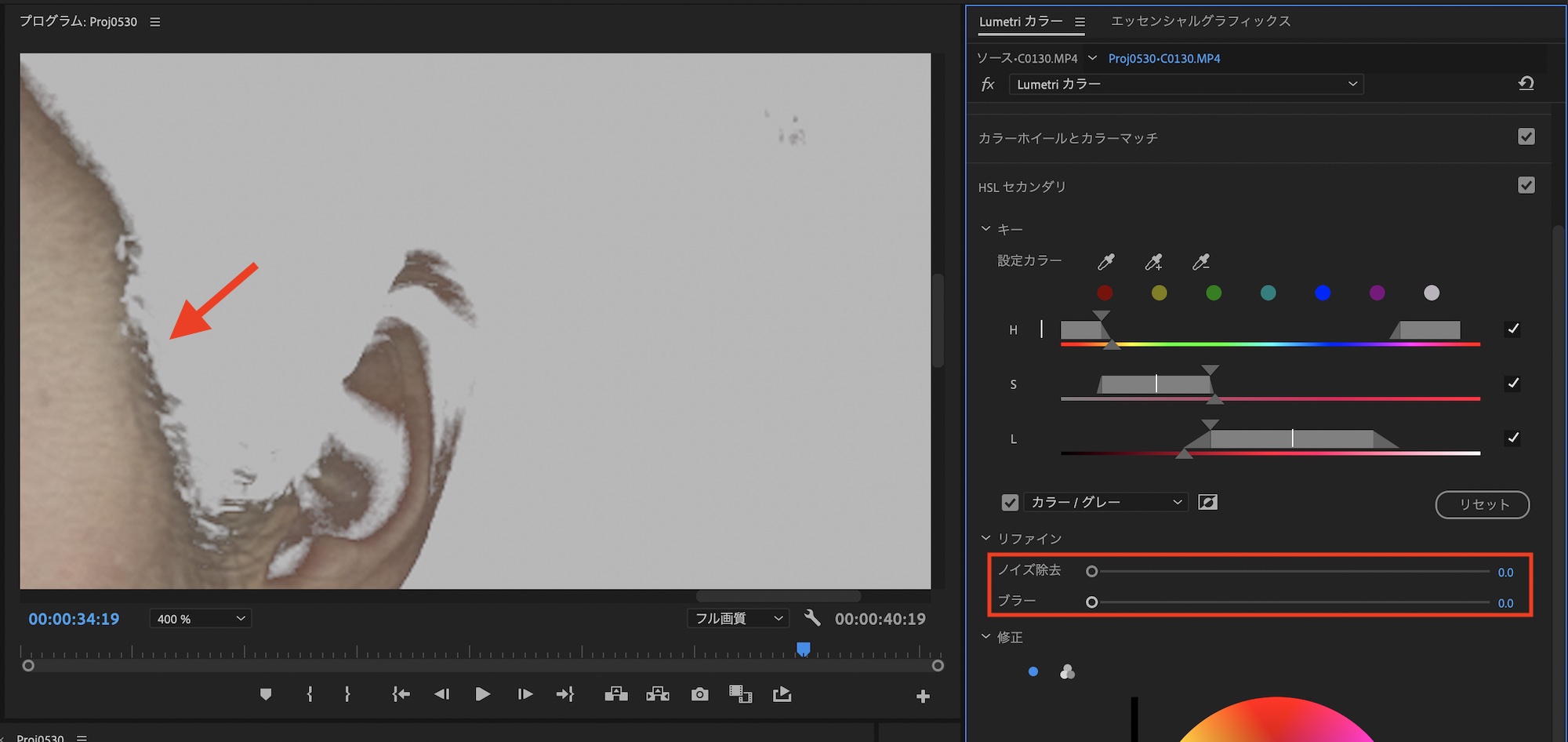Disable the HSL セカンダリ checkbox
1568x742 pixels.
click(x=1526, y=186)
